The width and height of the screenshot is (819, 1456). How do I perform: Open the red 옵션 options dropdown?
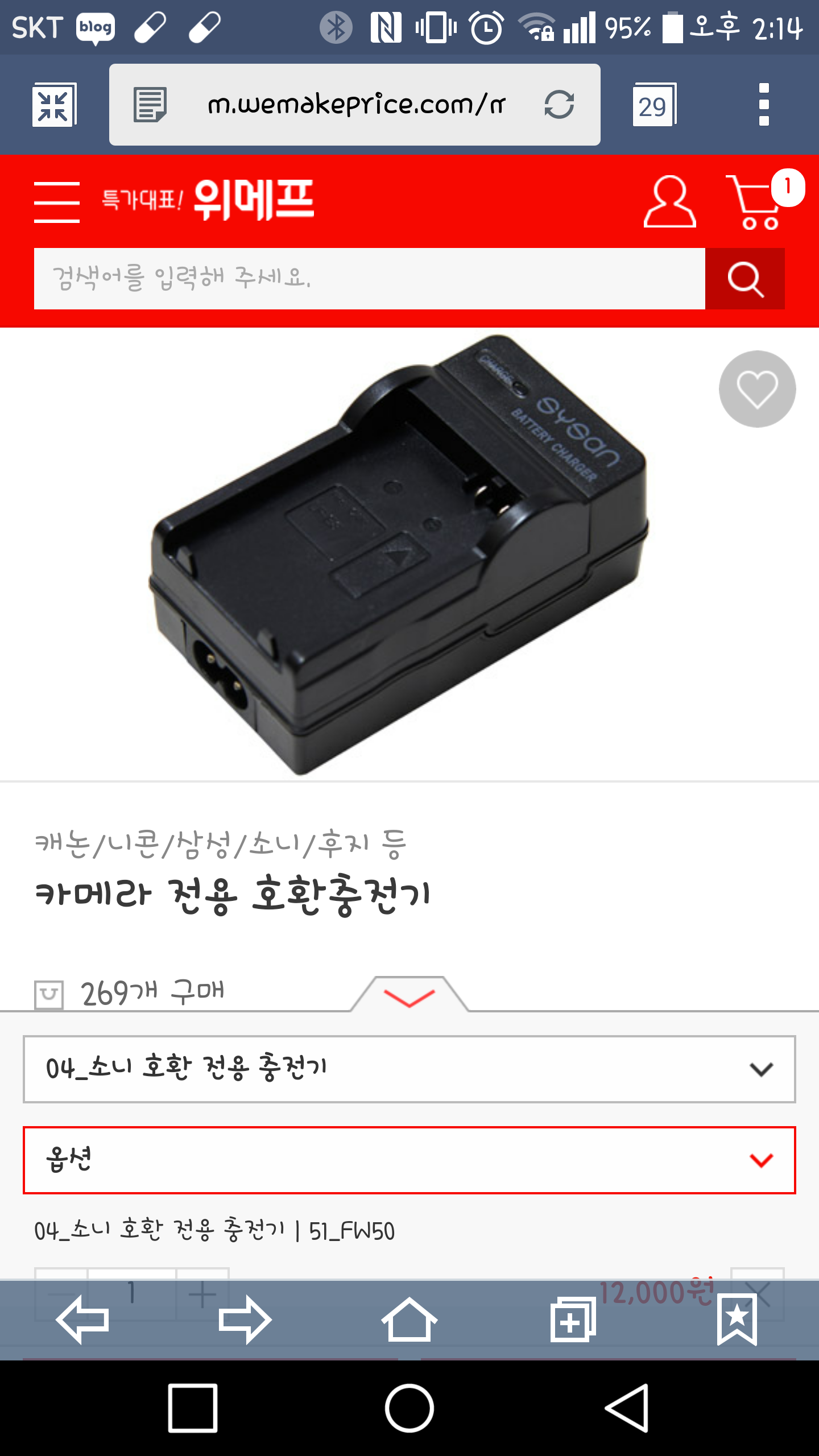(409, 1160)
